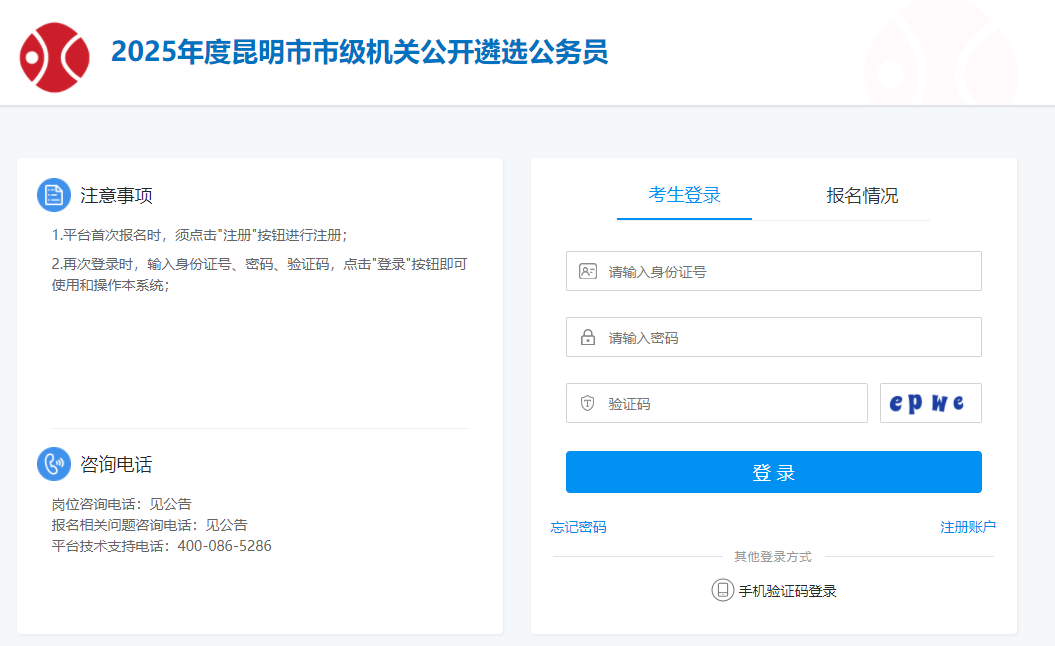Switch to the 考生登录 tab

(684, 195)
